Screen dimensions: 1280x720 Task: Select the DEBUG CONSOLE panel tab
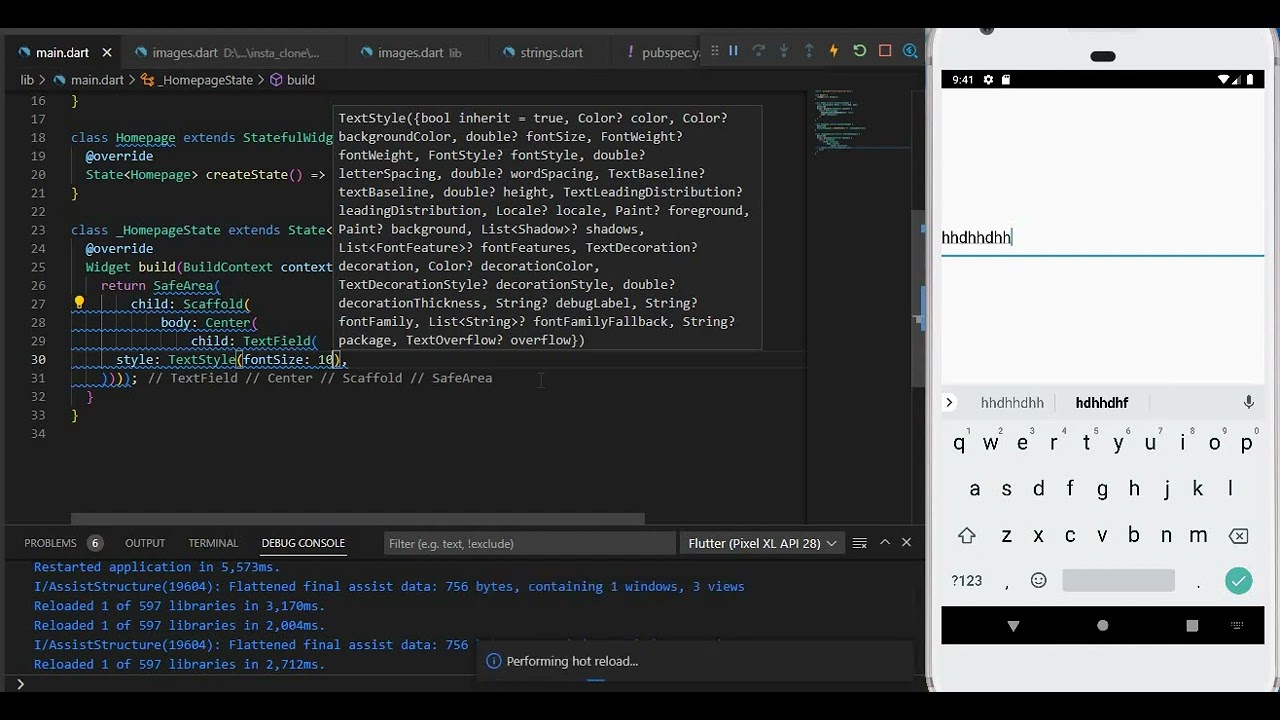pos(303,543)
